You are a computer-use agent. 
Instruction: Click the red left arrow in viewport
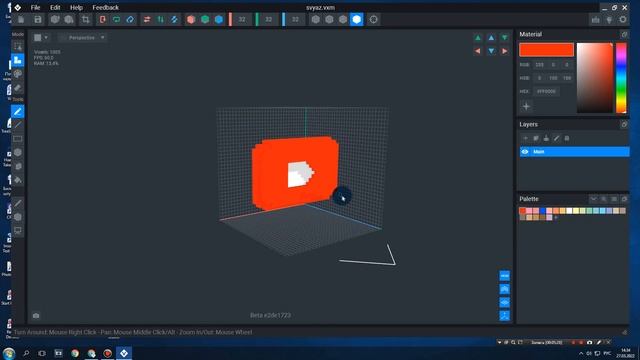point(478,51)
